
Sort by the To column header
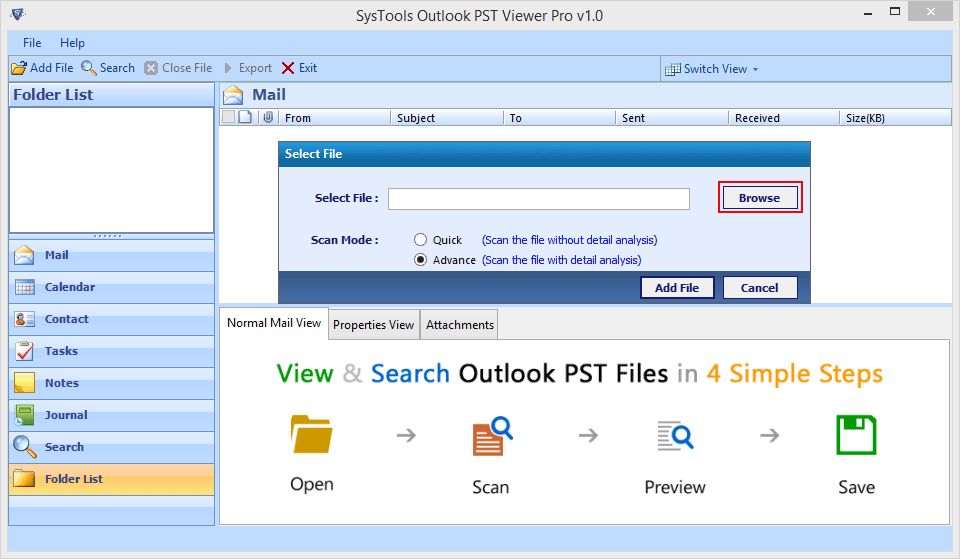(x=559, y=118)
